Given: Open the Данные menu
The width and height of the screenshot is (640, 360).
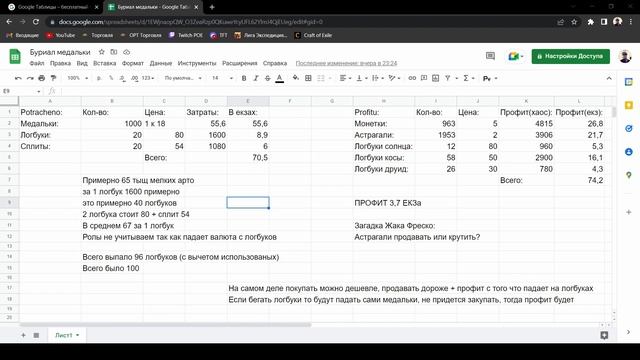Looking at the screenshot, I should coord(161,63).
